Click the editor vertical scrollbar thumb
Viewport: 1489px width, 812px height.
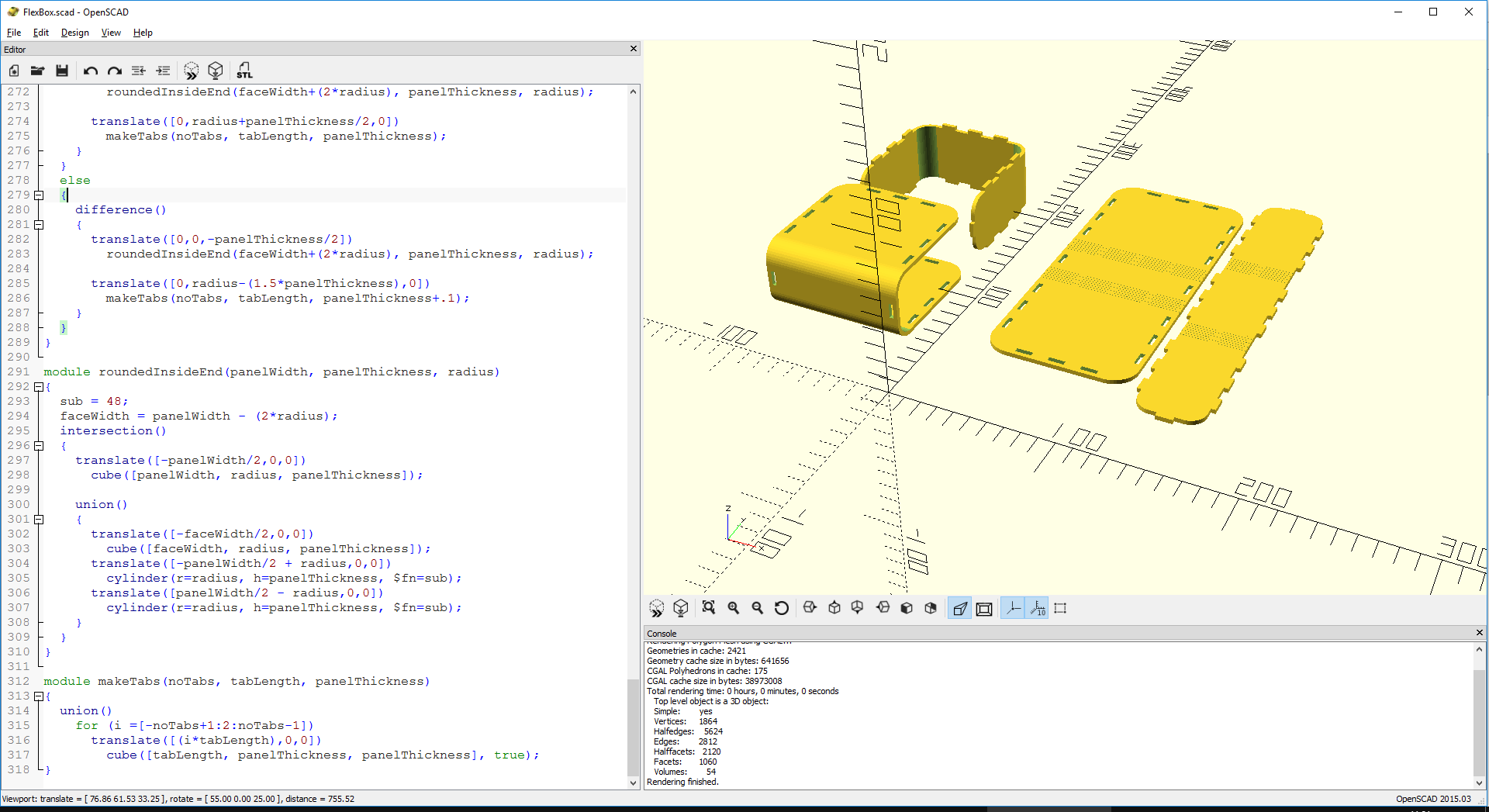(633, 727)
